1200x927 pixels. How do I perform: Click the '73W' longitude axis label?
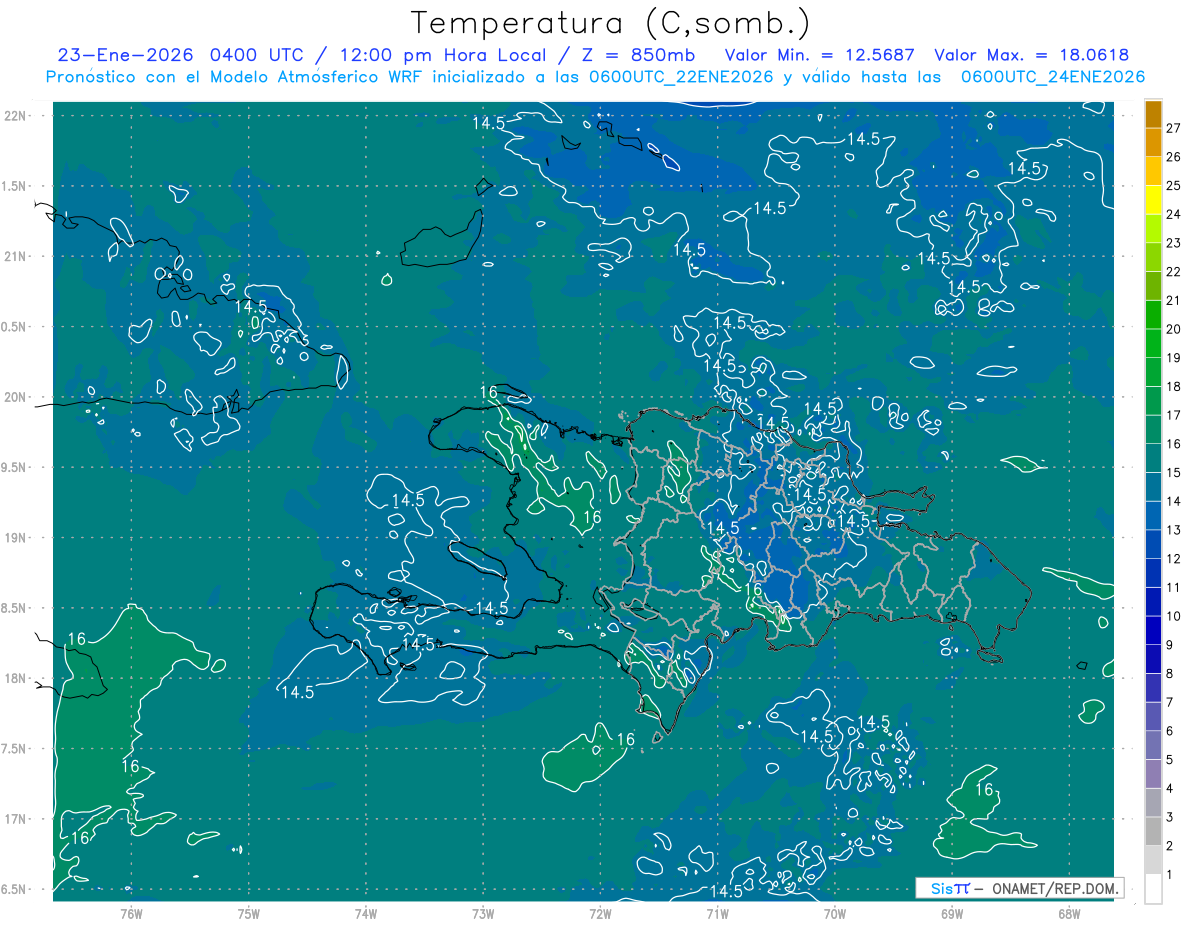(483, 913)
